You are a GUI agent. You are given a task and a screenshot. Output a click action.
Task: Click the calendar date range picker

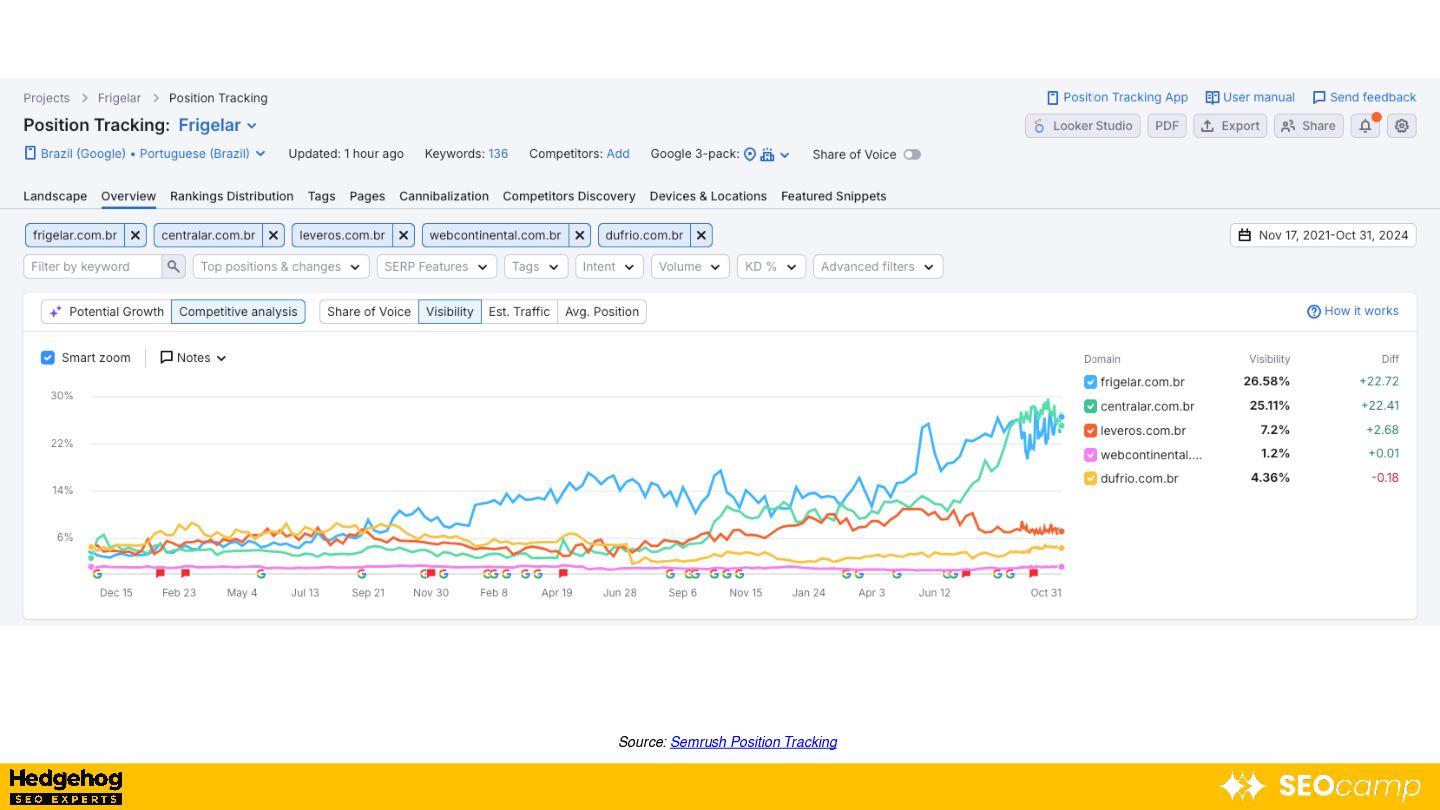1323,236
